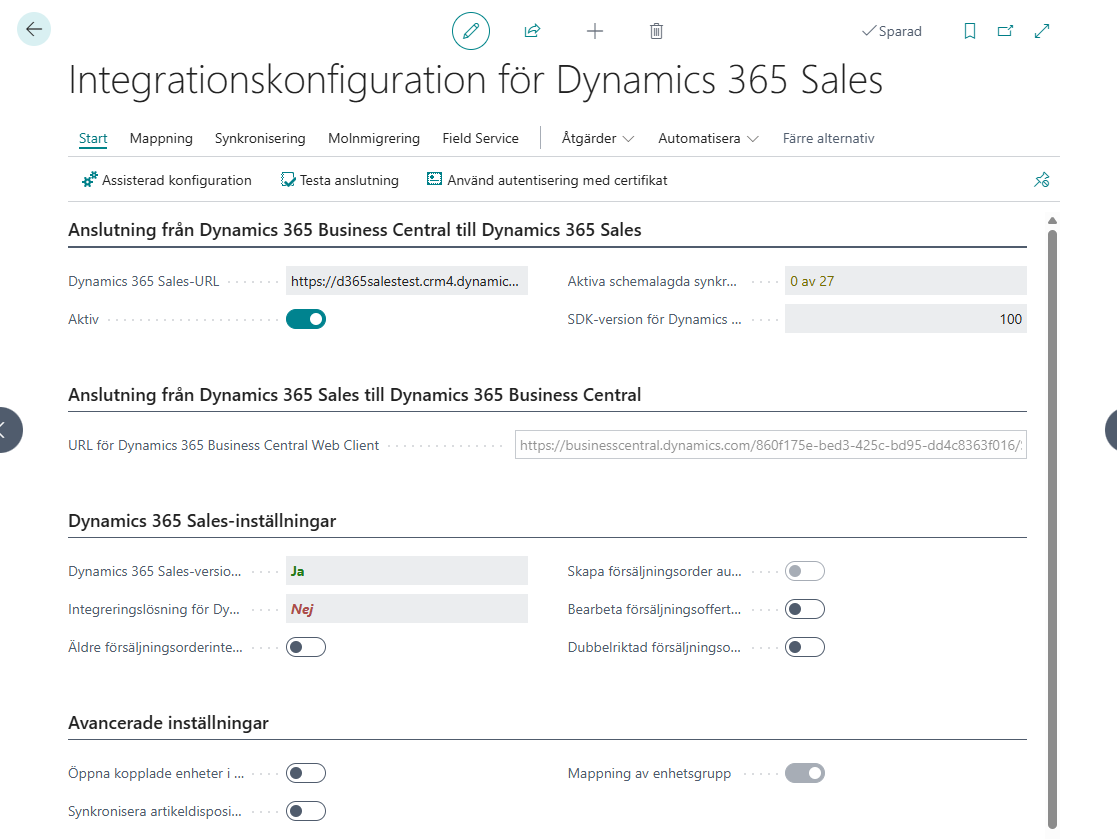
Task: Expand the Automatisera dropdown menu
Action: 708,139
